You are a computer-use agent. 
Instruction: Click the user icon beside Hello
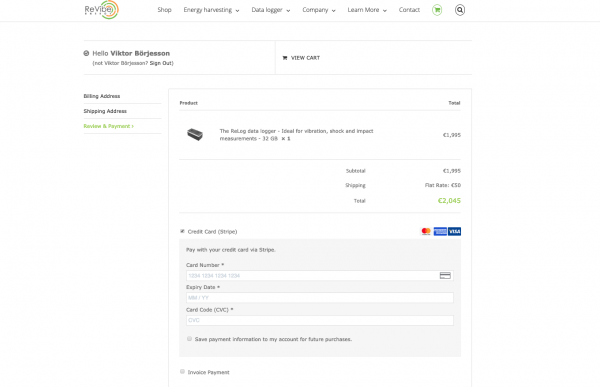tap(86, 53)
